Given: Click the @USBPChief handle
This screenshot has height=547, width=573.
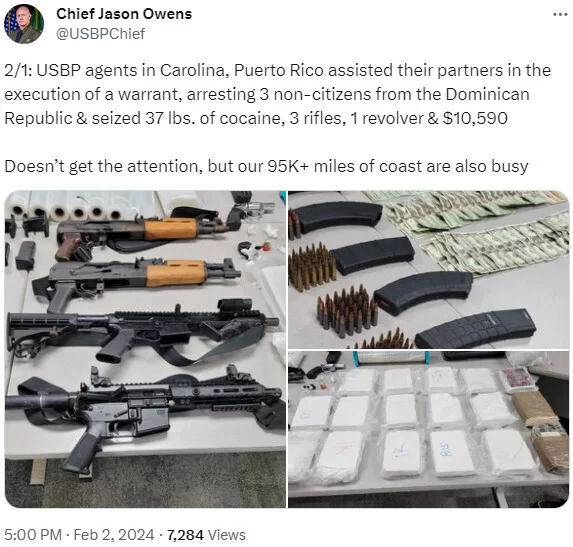Looking at the screenshot, I should coord(100,34).
